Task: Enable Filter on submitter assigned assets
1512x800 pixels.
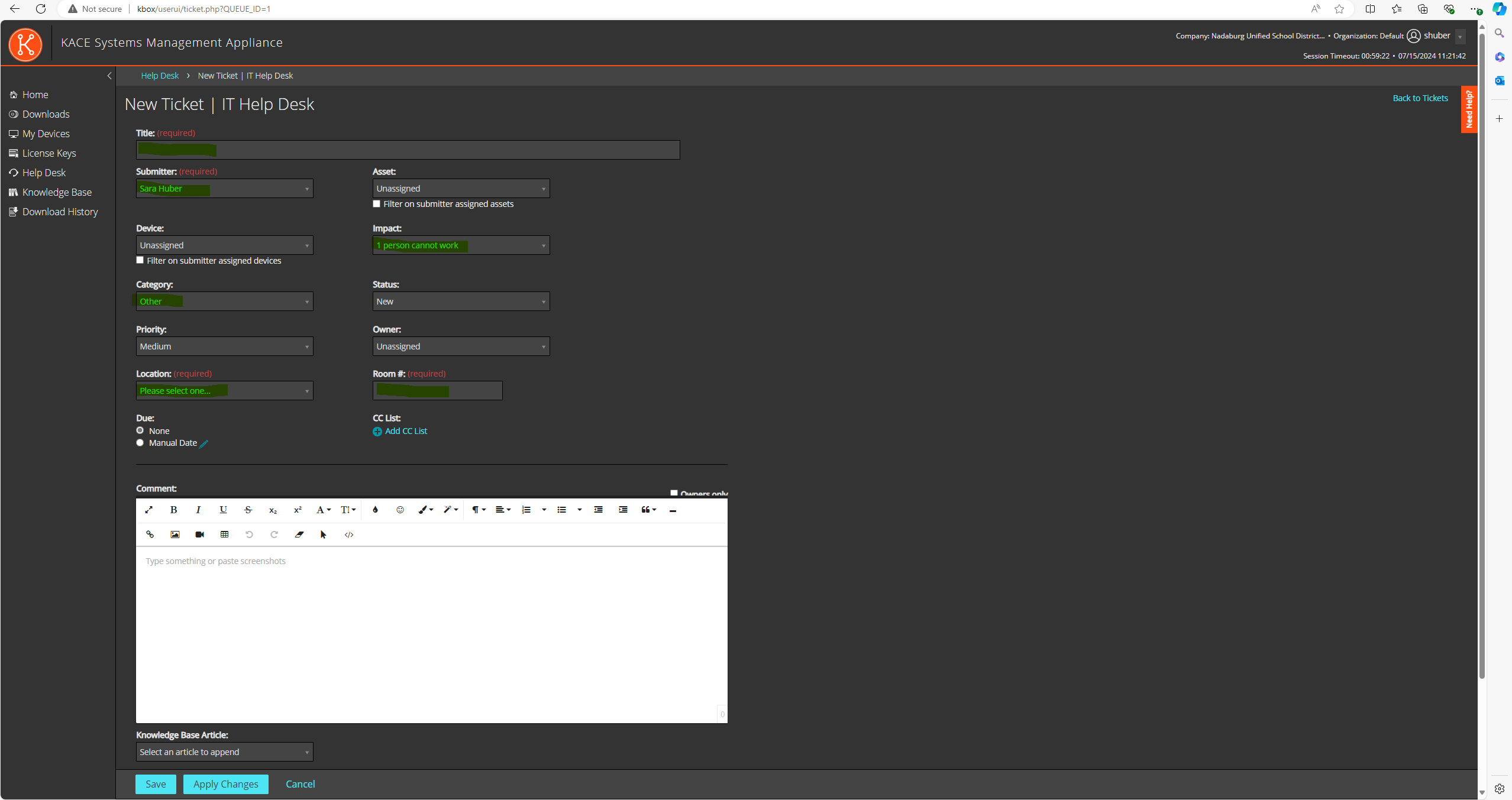Action: click(377, 204)
